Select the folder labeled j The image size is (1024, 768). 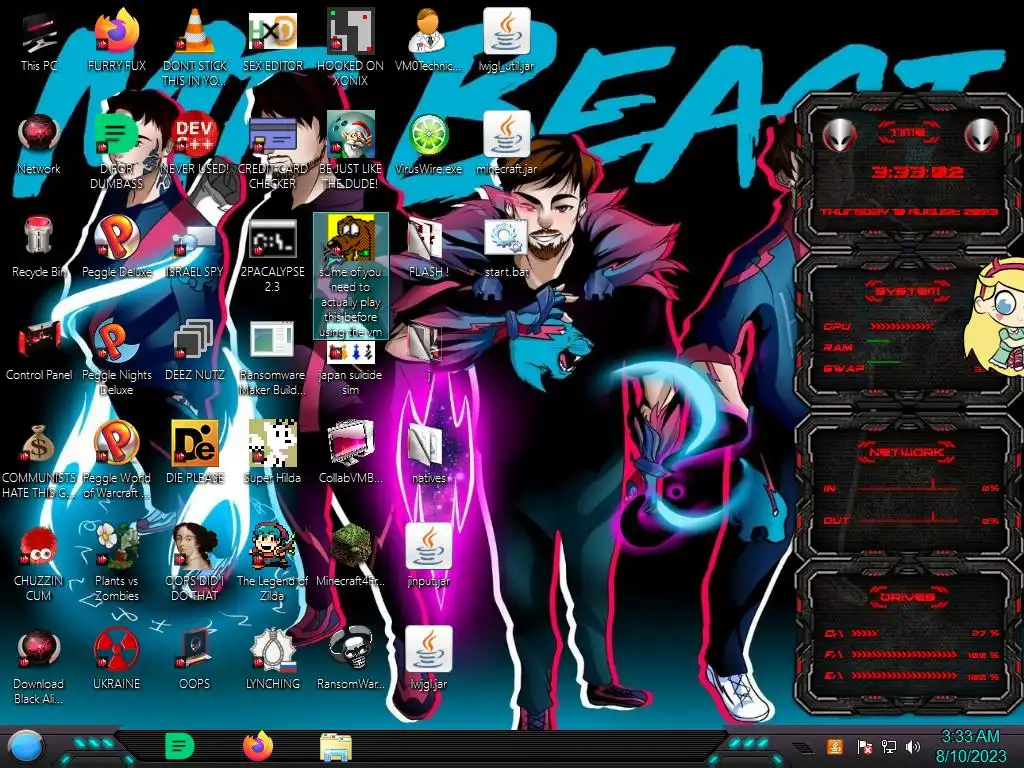click(426, 342)
